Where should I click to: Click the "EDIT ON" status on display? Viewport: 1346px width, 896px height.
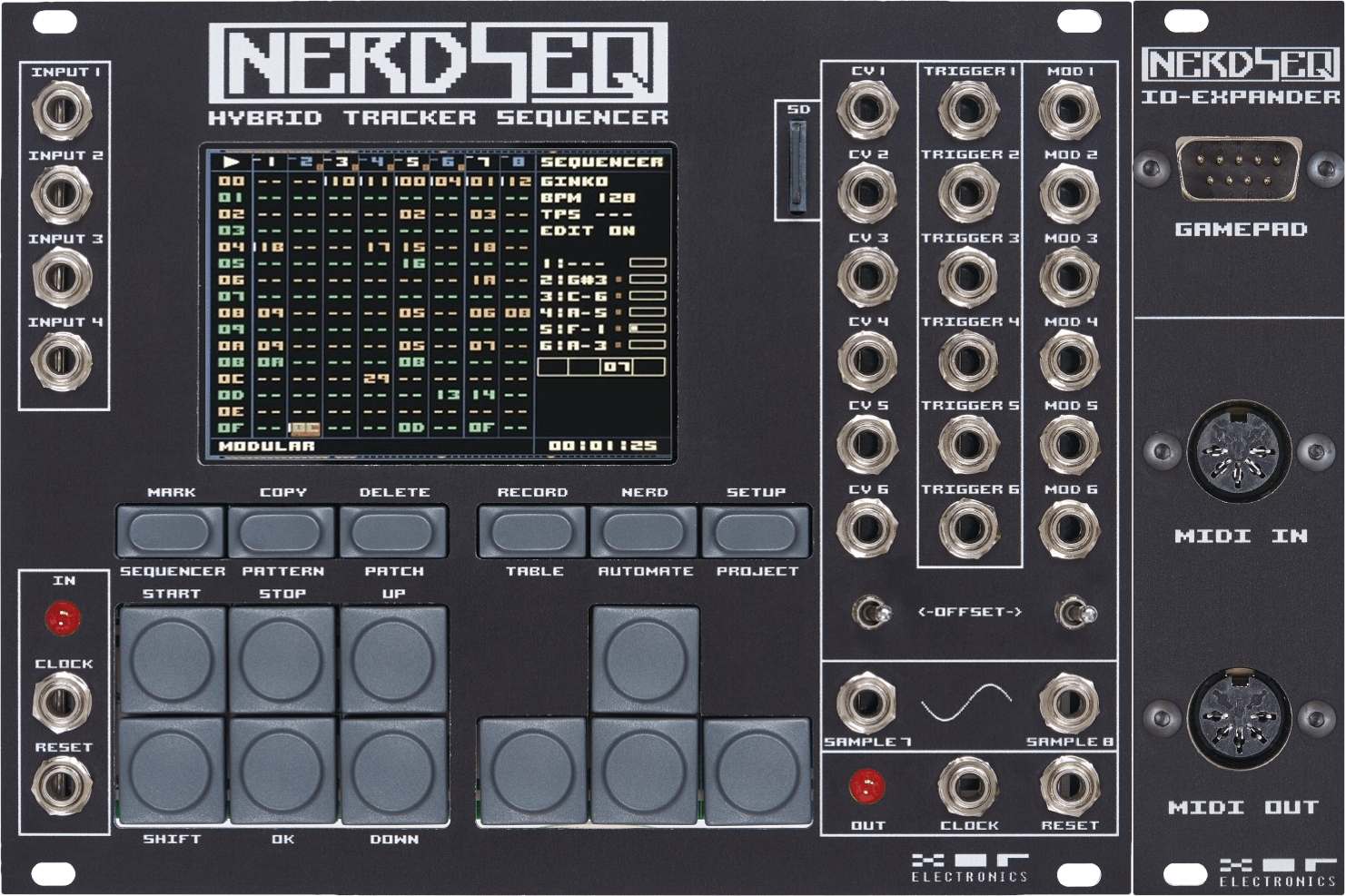click(588, 231)
